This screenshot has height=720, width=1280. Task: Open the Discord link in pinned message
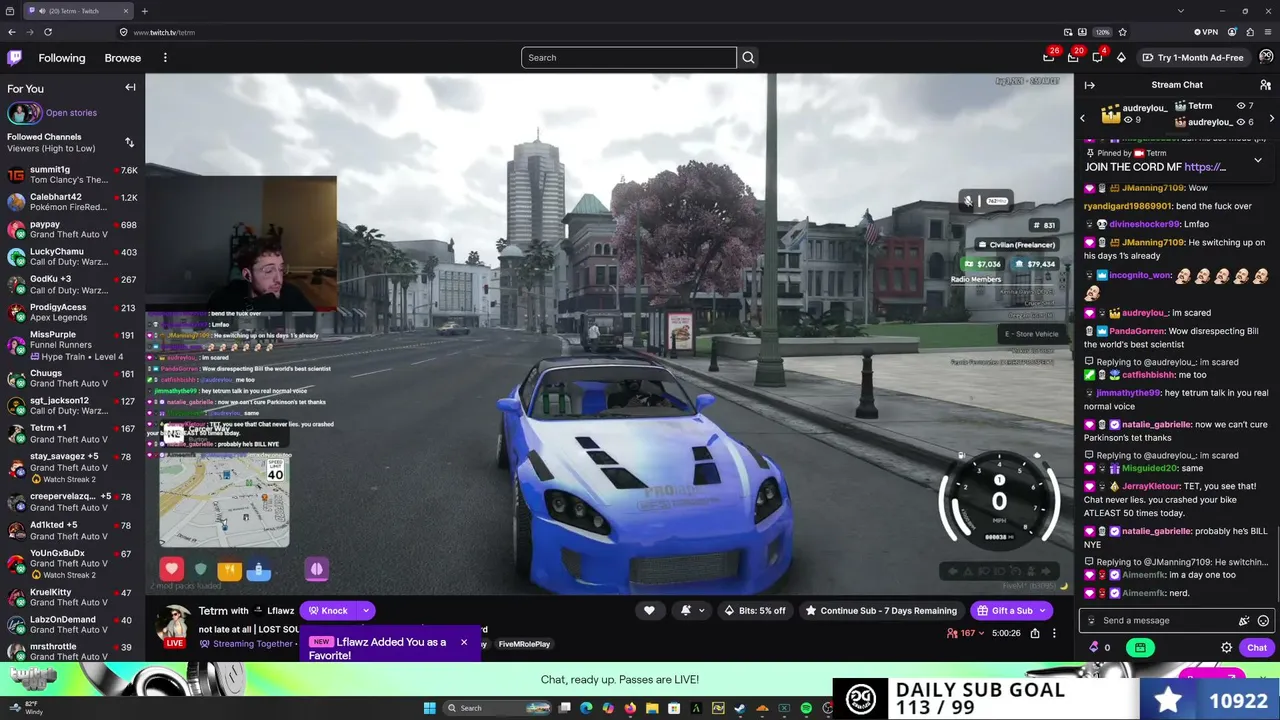click(x=1205, y=167)
